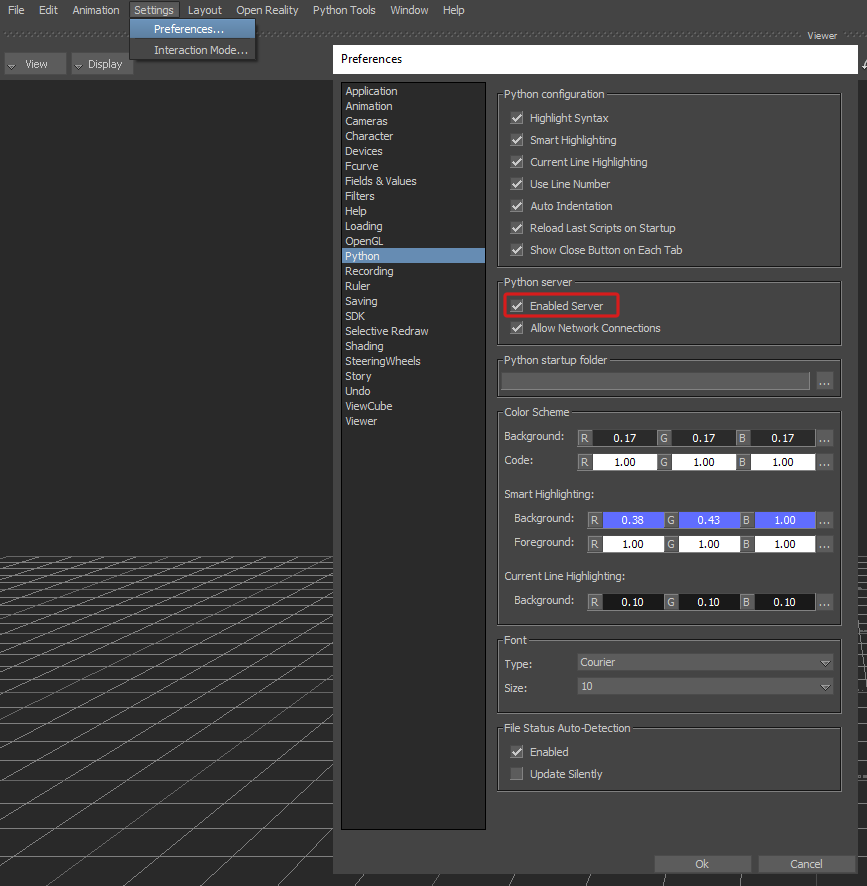Toggle Allow Network Connections checkbox
The image size is (867, 886).
517,328
